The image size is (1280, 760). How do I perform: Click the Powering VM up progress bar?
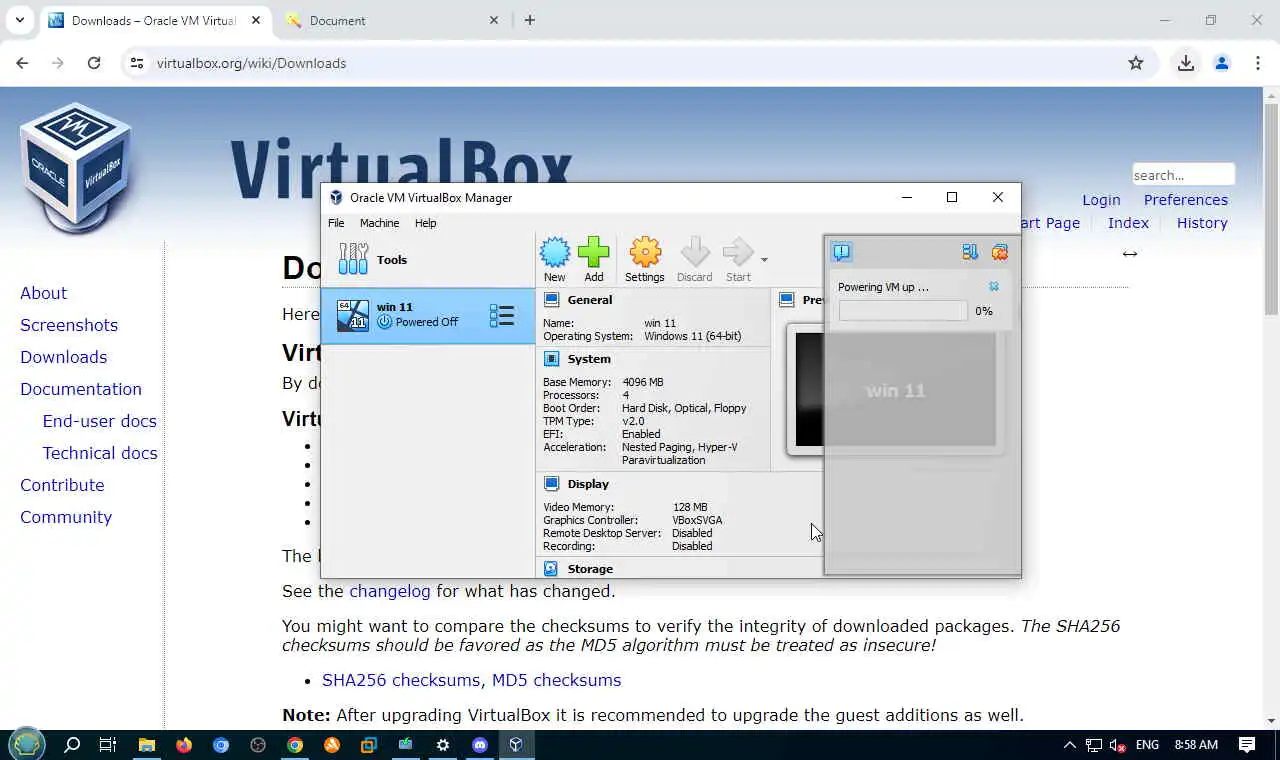tap(903, 311)
